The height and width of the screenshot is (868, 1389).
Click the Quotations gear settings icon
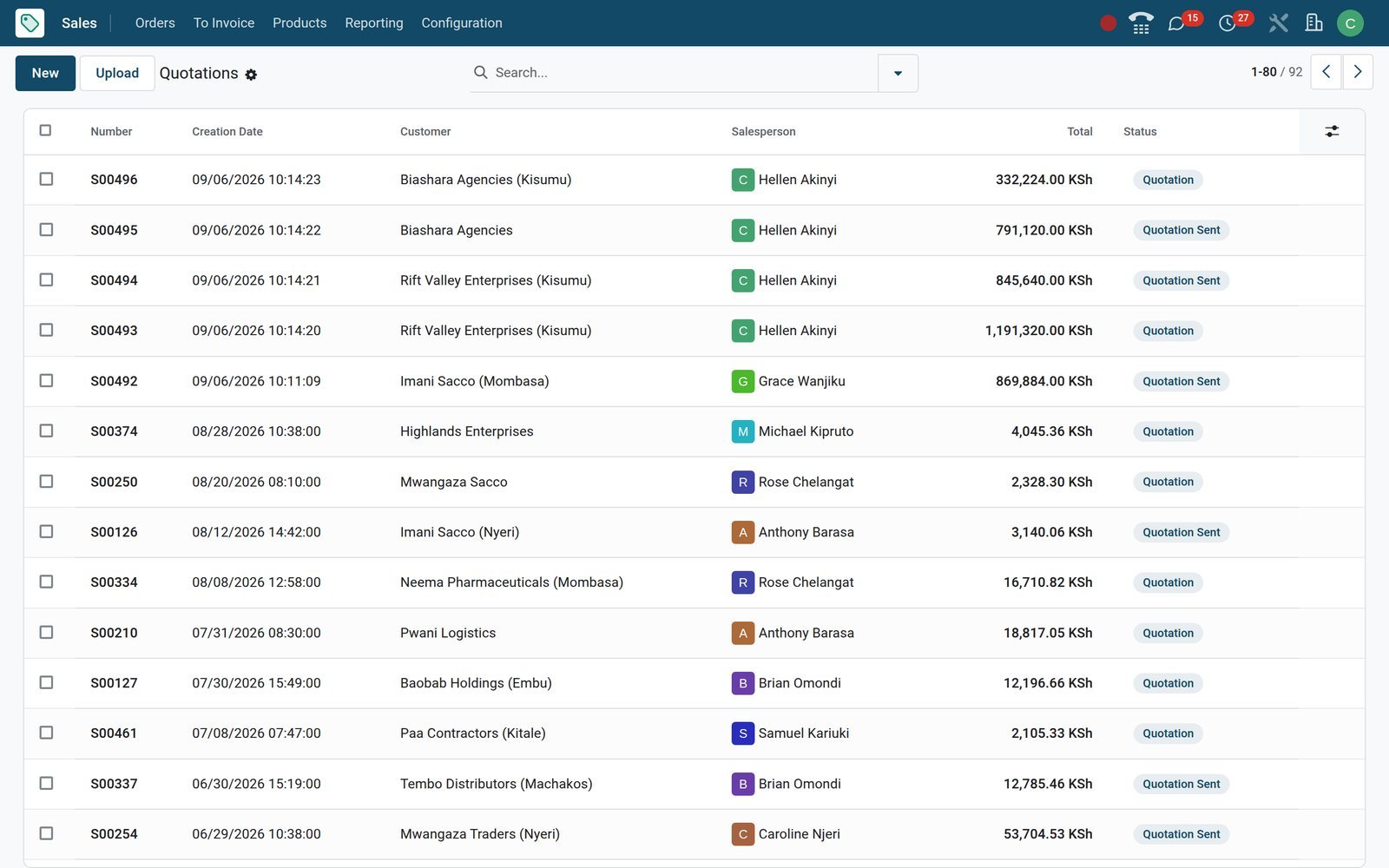click(x=251, y=75)
